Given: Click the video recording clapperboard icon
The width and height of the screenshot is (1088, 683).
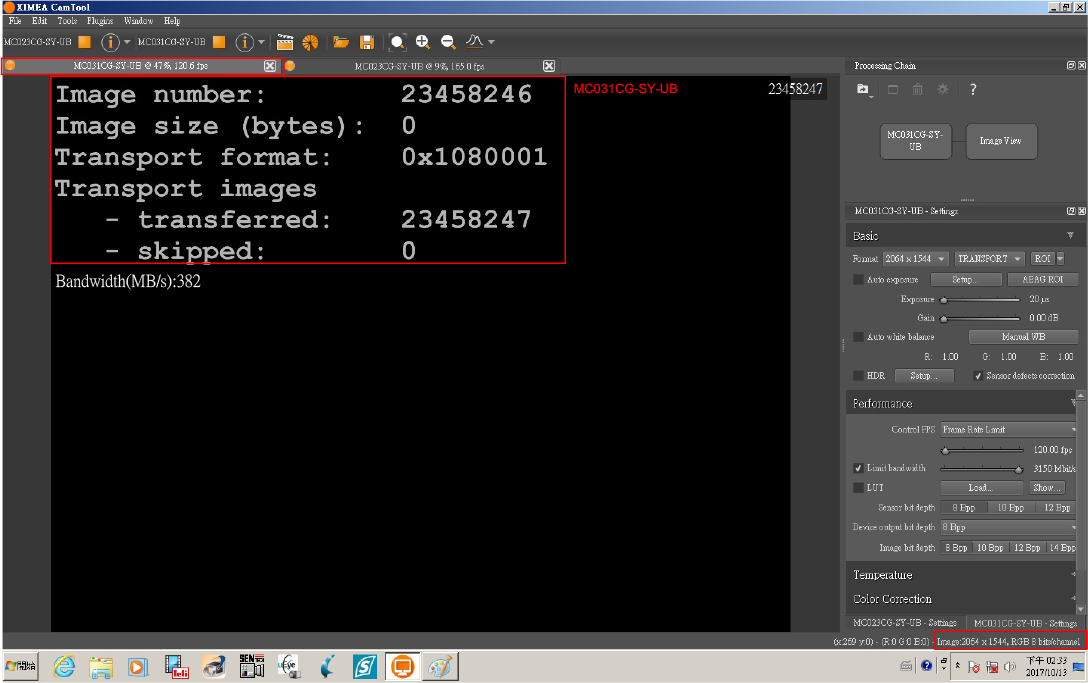Looking at the screenshot, I should point(285,42).
